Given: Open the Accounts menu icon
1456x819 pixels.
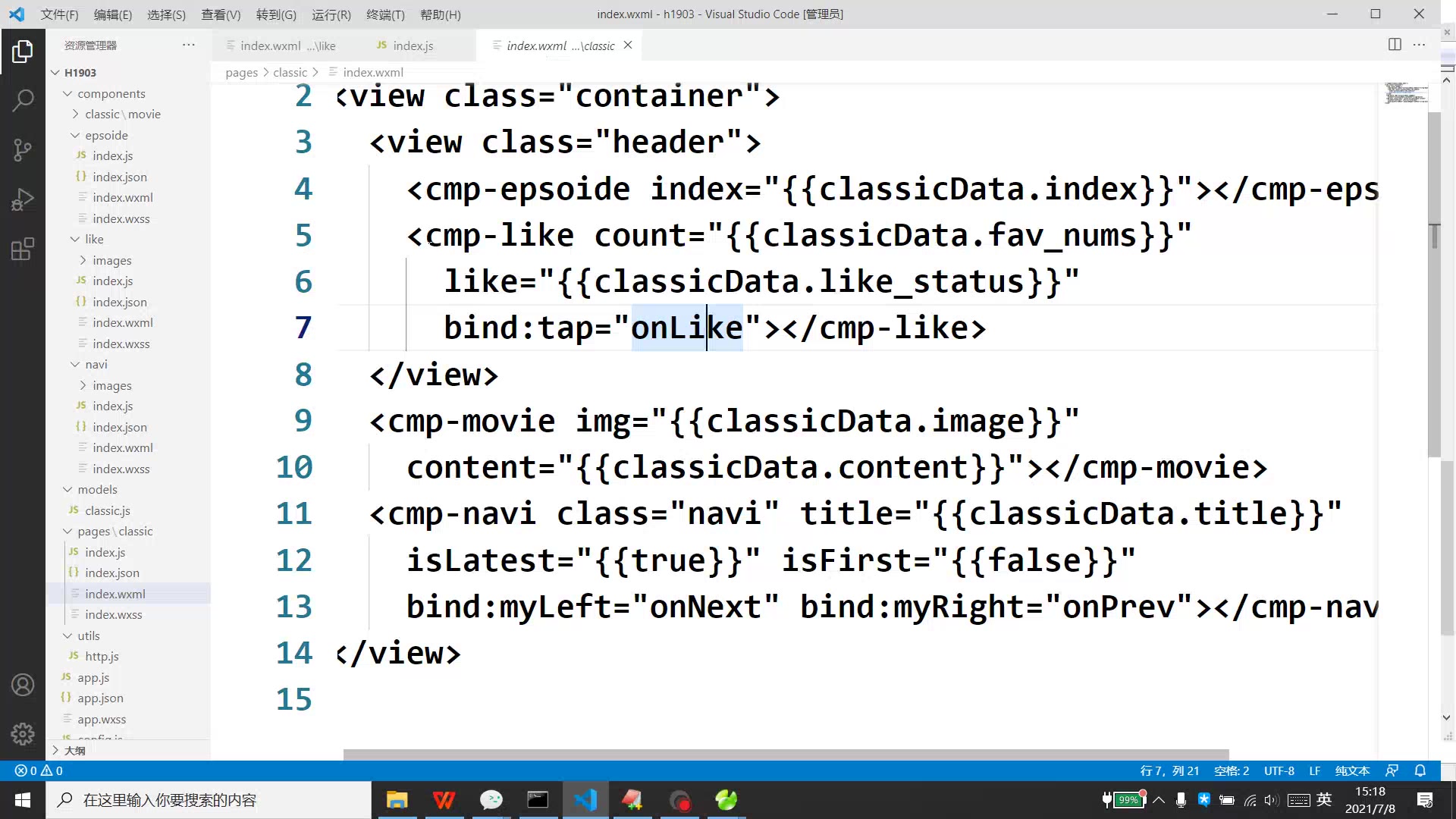Looking at the screenshot, I should [23, 685].
